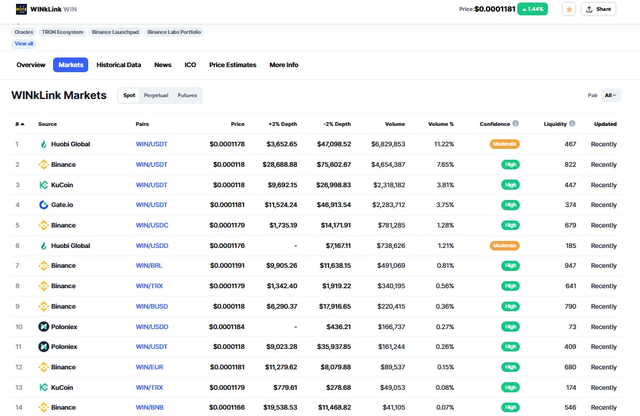Click the Binance logo in WIN/BUSD row
Image resolution: width=640 pixels, height=416 pixels.
[43, 307]
